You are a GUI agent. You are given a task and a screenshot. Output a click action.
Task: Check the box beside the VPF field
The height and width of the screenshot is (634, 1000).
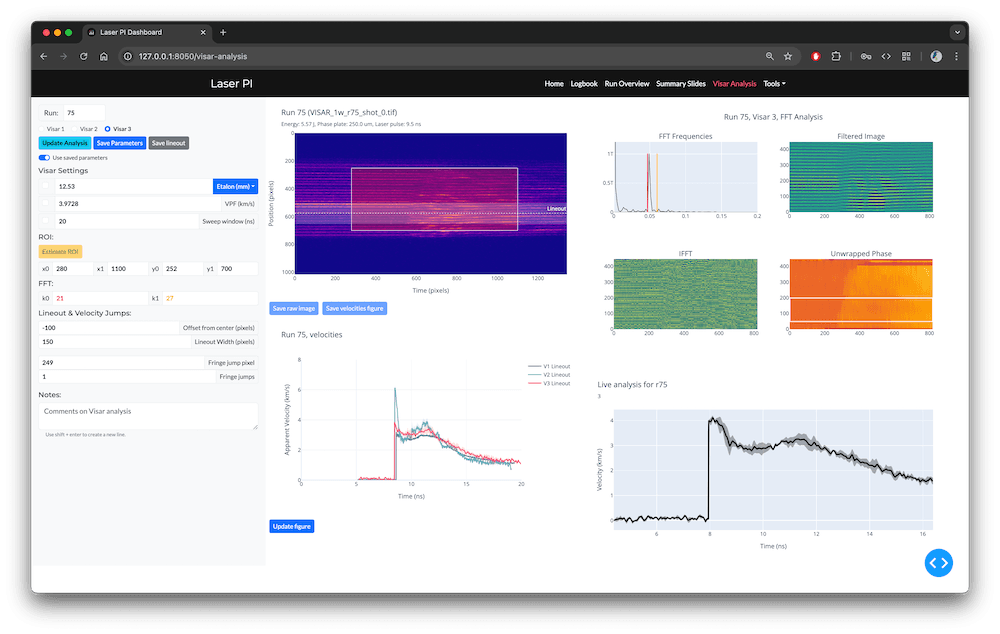(x=44, y=204)
